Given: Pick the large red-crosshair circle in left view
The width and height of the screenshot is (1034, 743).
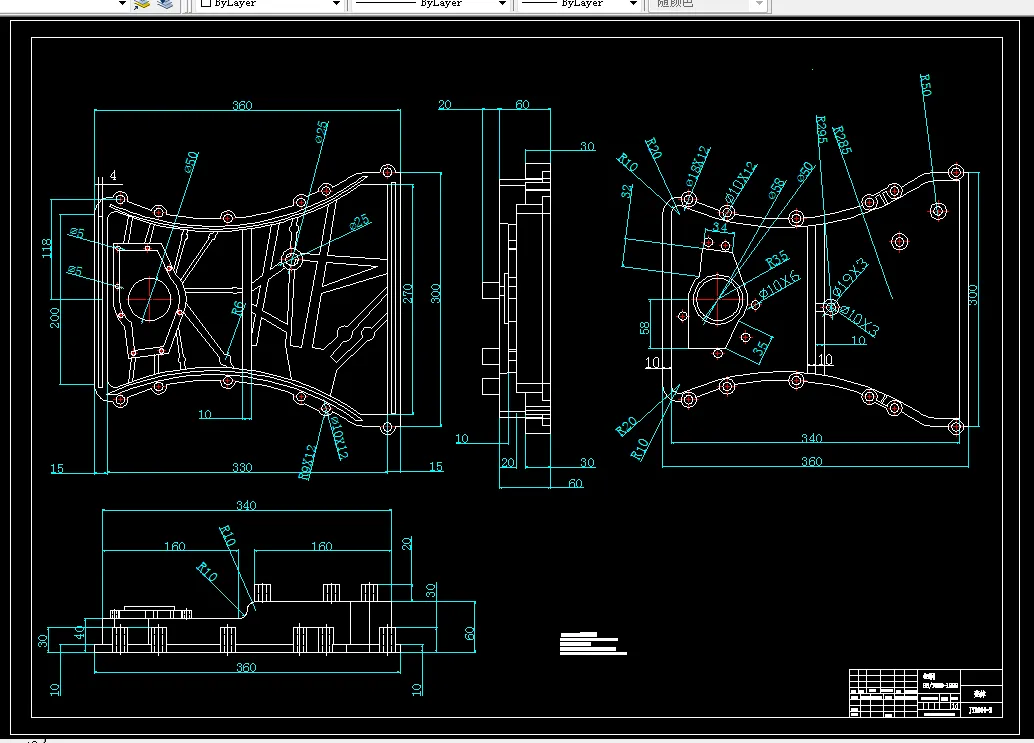Looking at the screenshot, I should pyautogui.click(x=150, y=299).
